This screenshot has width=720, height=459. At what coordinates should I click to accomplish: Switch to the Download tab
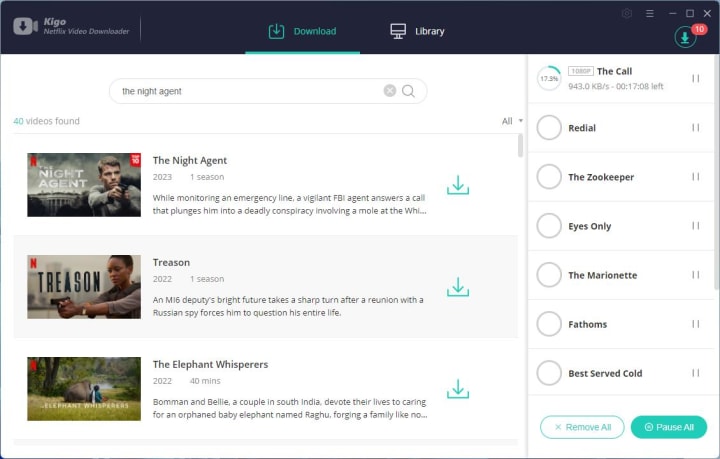pyautogui.click(x=303, y=31)
